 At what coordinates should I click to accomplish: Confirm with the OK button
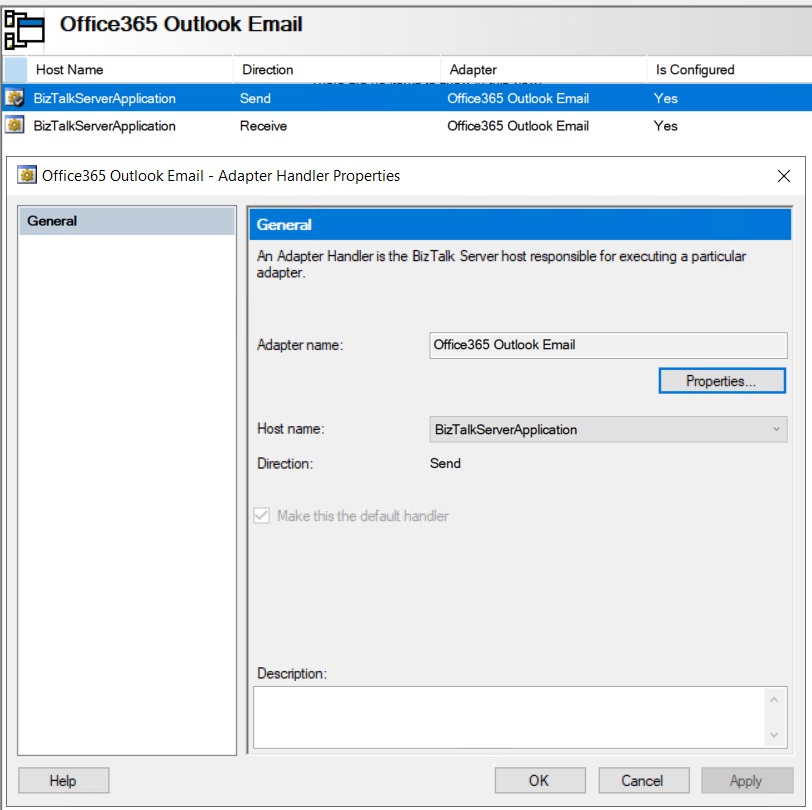[539, 780]
